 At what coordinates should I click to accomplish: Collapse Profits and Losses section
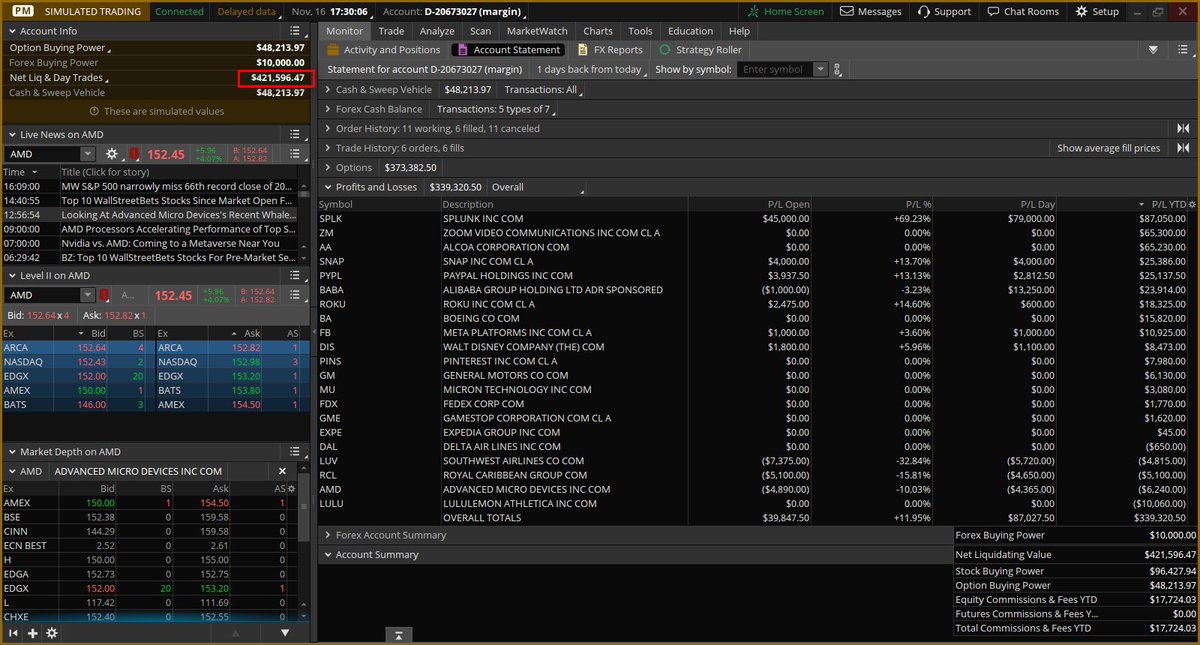(327, 187)
